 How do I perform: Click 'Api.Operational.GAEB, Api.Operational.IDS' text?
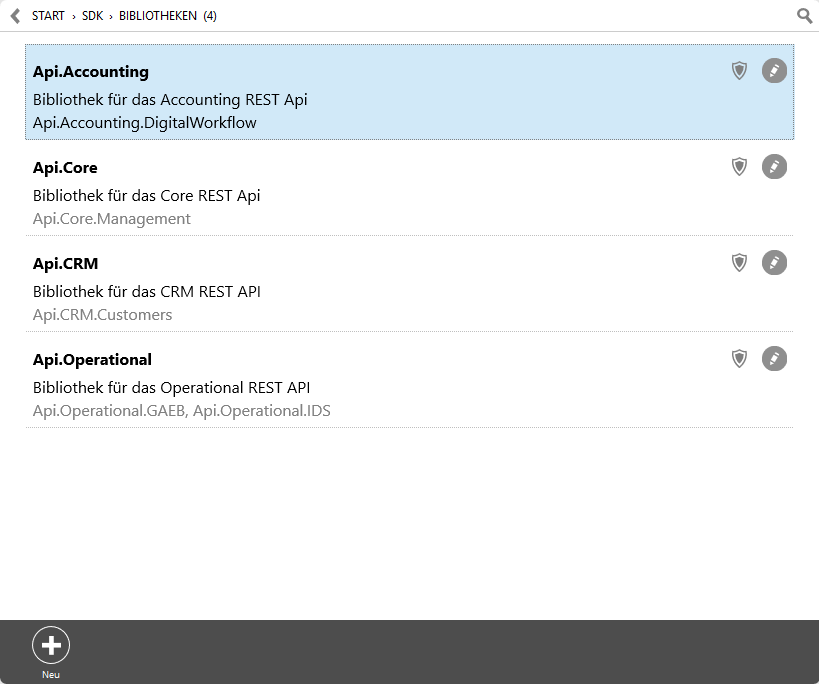[x=182, y=411]
